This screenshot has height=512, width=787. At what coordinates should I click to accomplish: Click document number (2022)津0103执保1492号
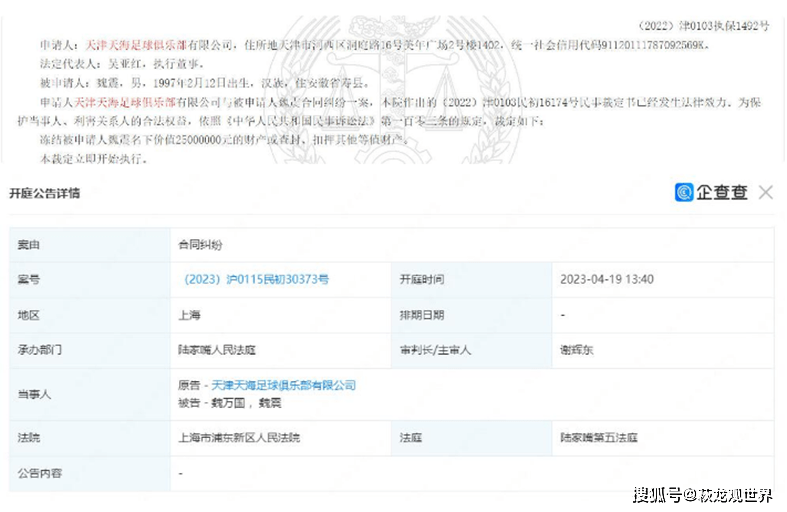703,26
